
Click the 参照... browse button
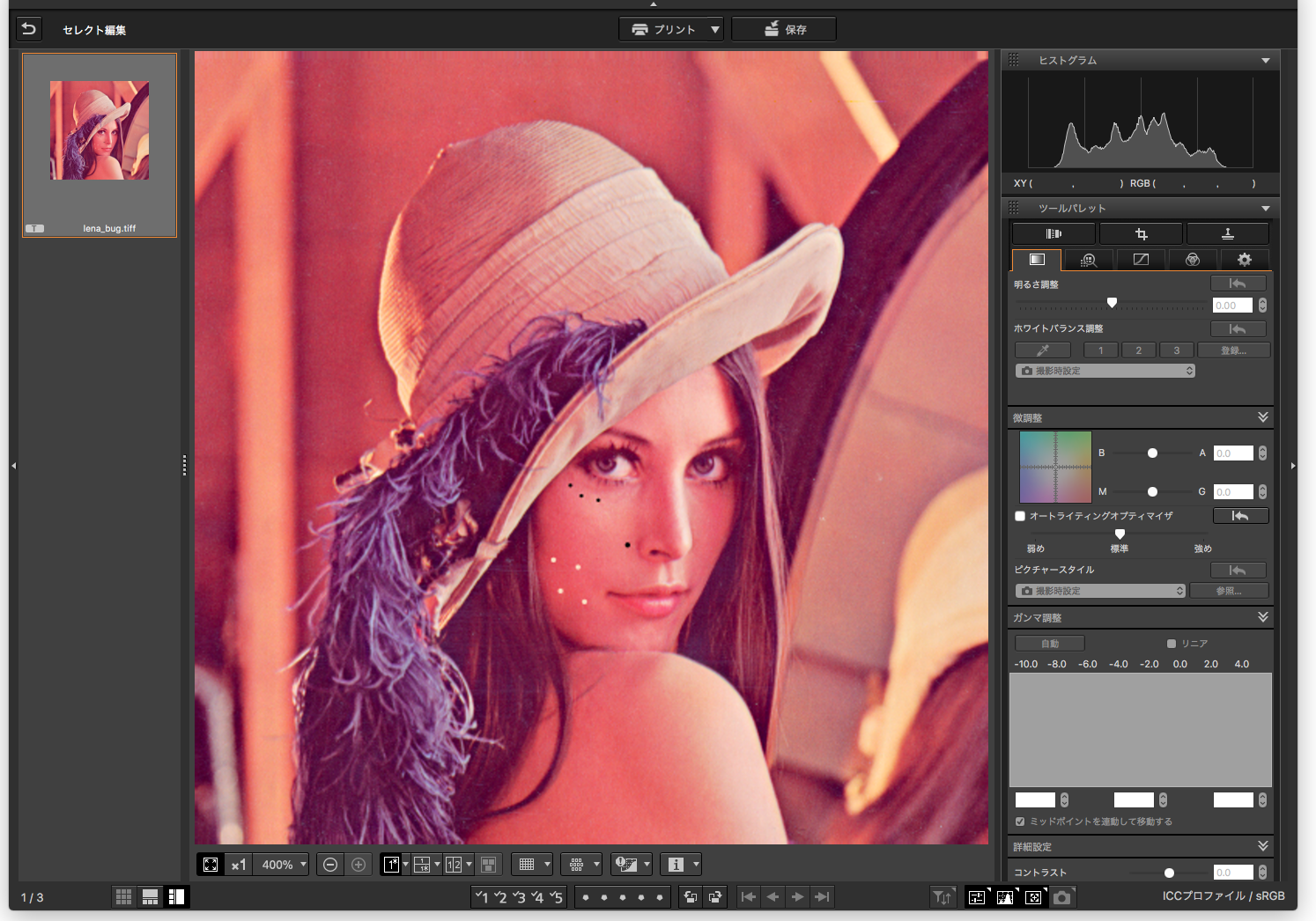(1229, 591)
